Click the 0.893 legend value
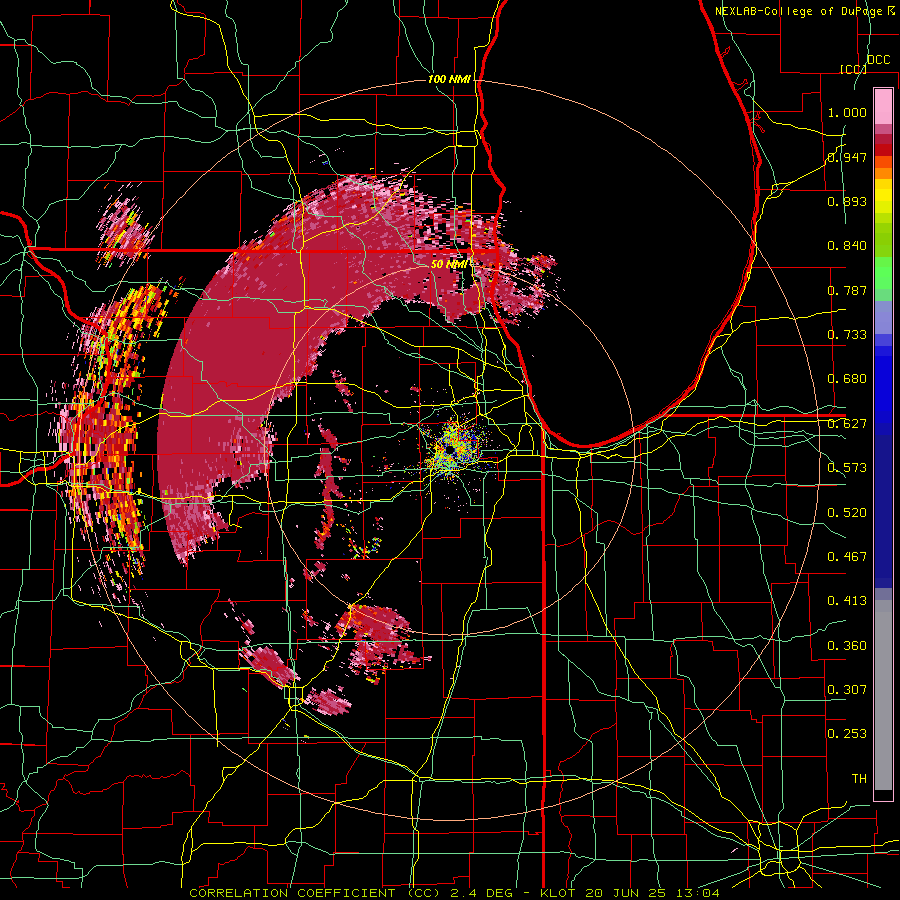This screenshot has width=900, height=900. click(x=847, y=201)
